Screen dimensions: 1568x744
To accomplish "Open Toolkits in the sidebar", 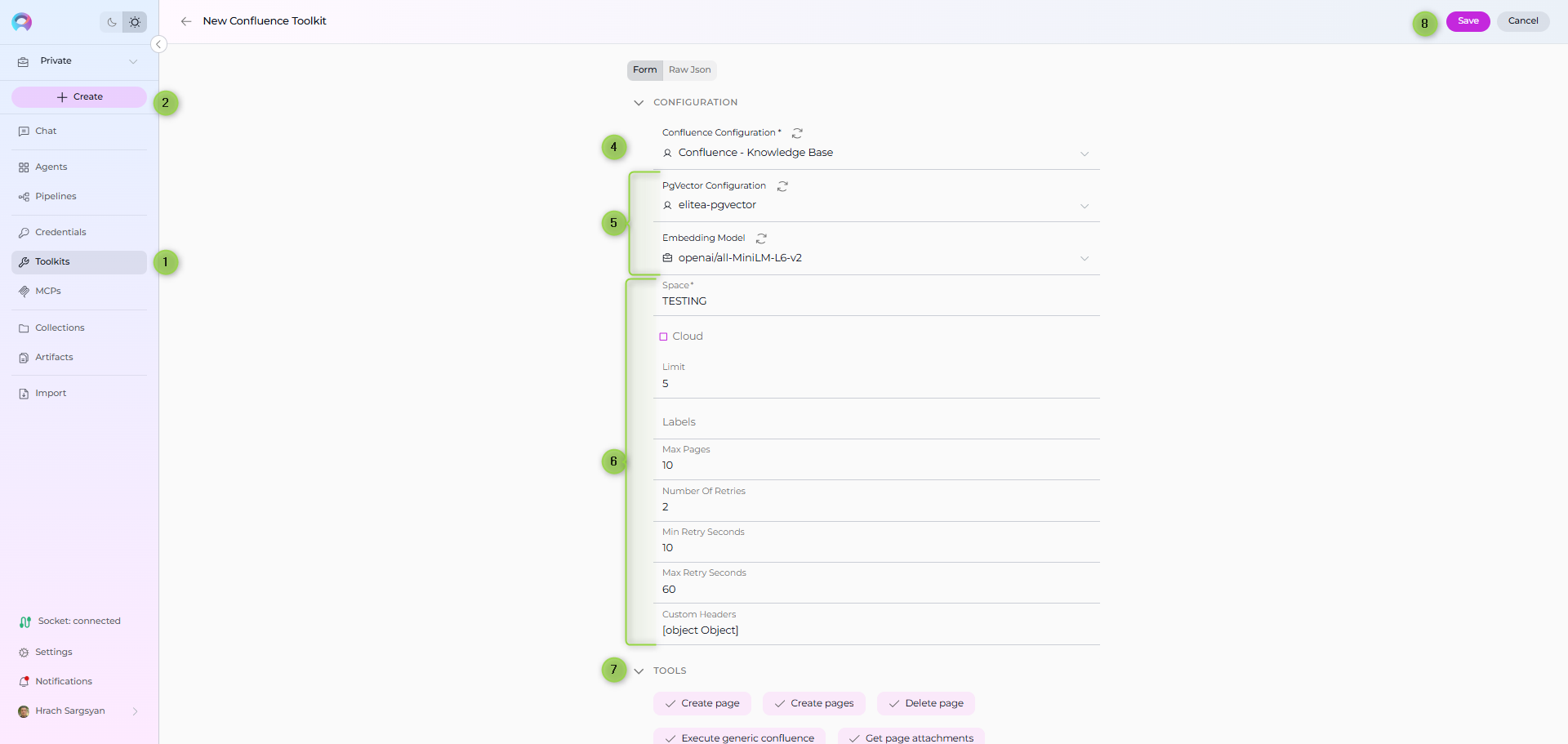I will 52,262.
